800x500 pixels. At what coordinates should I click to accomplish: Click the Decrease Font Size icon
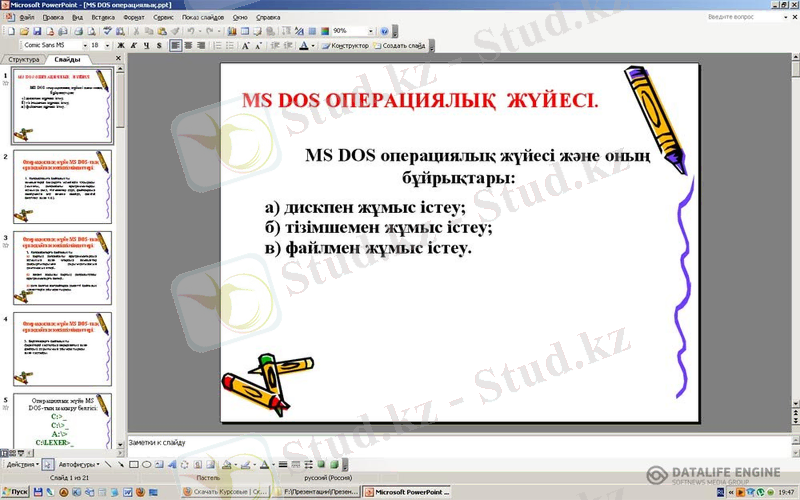[258, 45]
